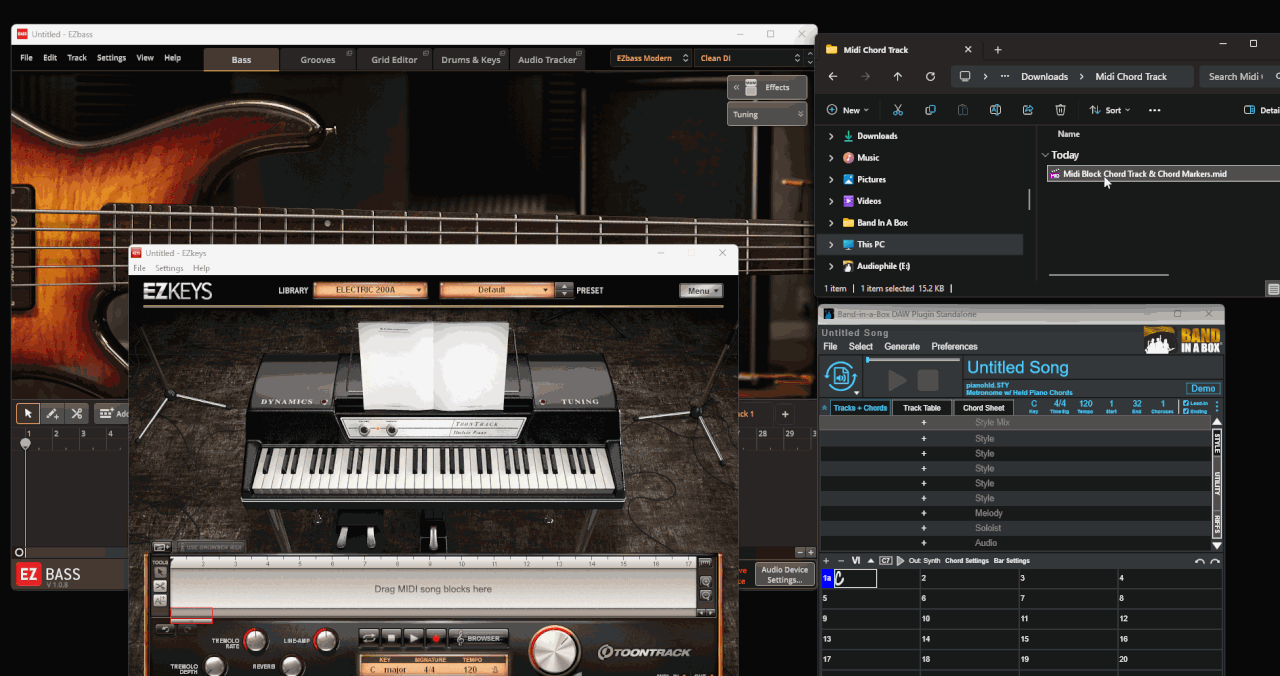Click the EZkeys loop button
The width and height of the screenshot is (1280, 676).
(369, 637)
